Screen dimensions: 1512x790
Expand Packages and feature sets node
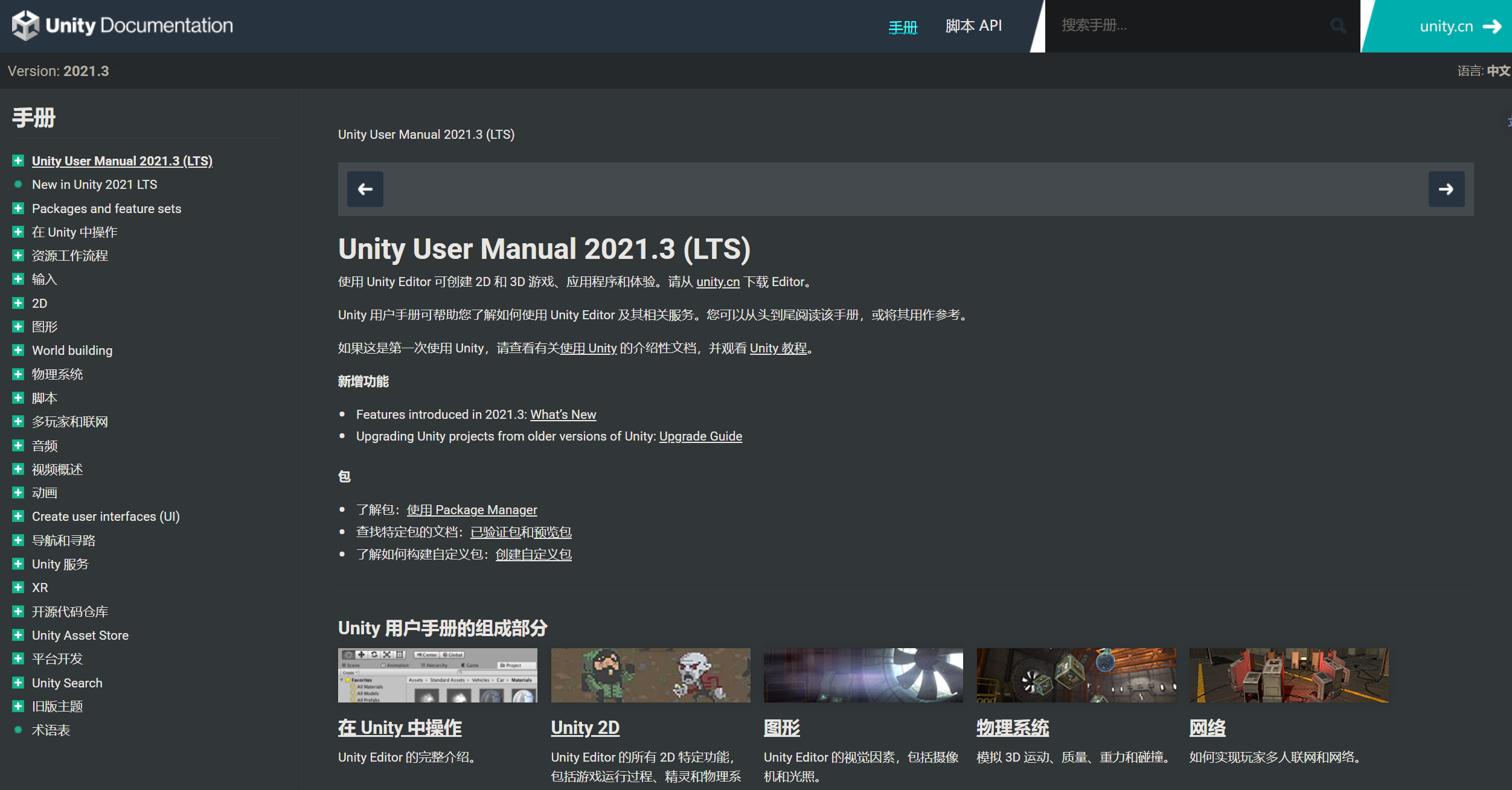point(18,208)
